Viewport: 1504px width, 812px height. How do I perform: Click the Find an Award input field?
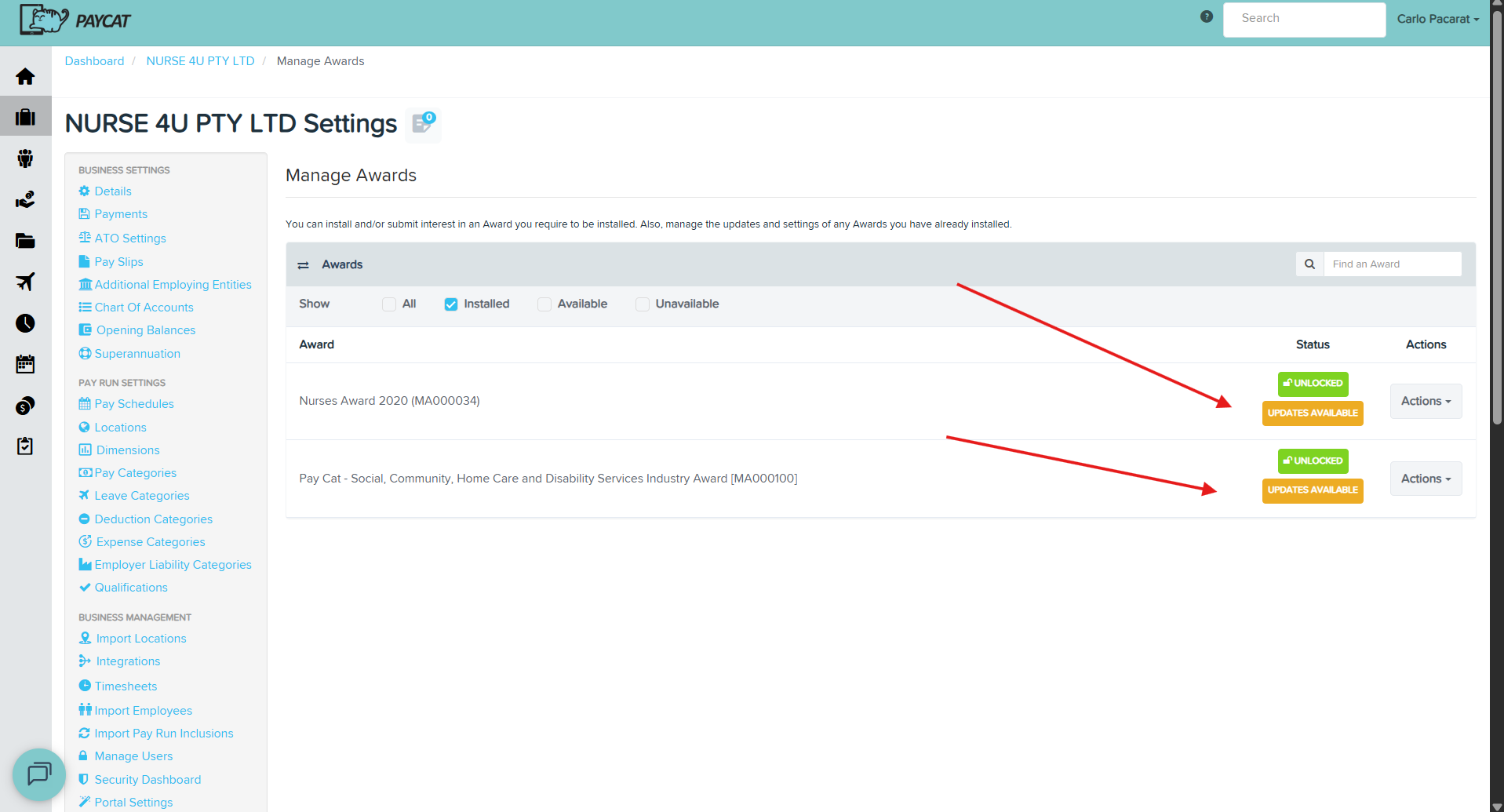[1391, 264]
